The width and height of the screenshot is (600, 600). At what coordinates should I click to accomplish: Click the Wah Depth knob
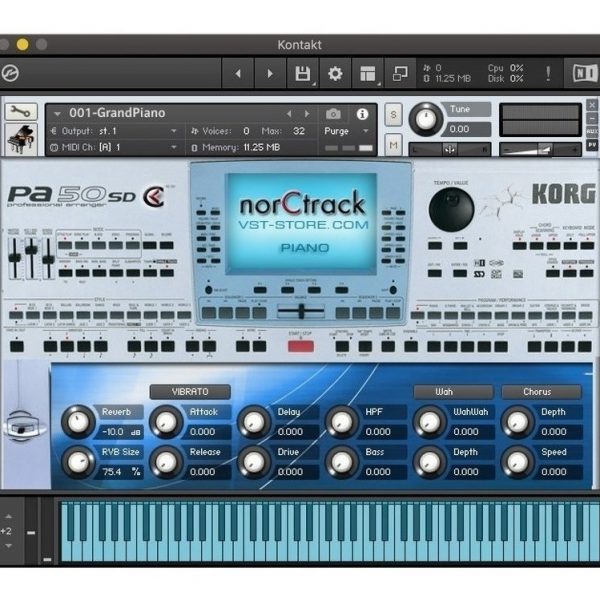click(430, 462)
